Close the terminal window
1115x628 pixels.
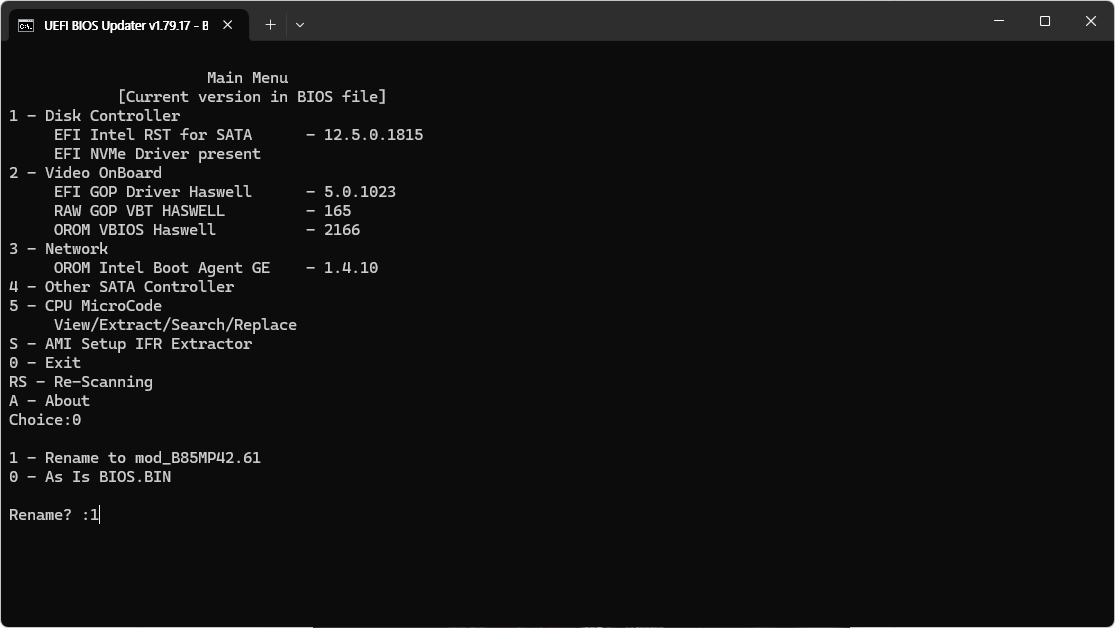click(1091, 21)
